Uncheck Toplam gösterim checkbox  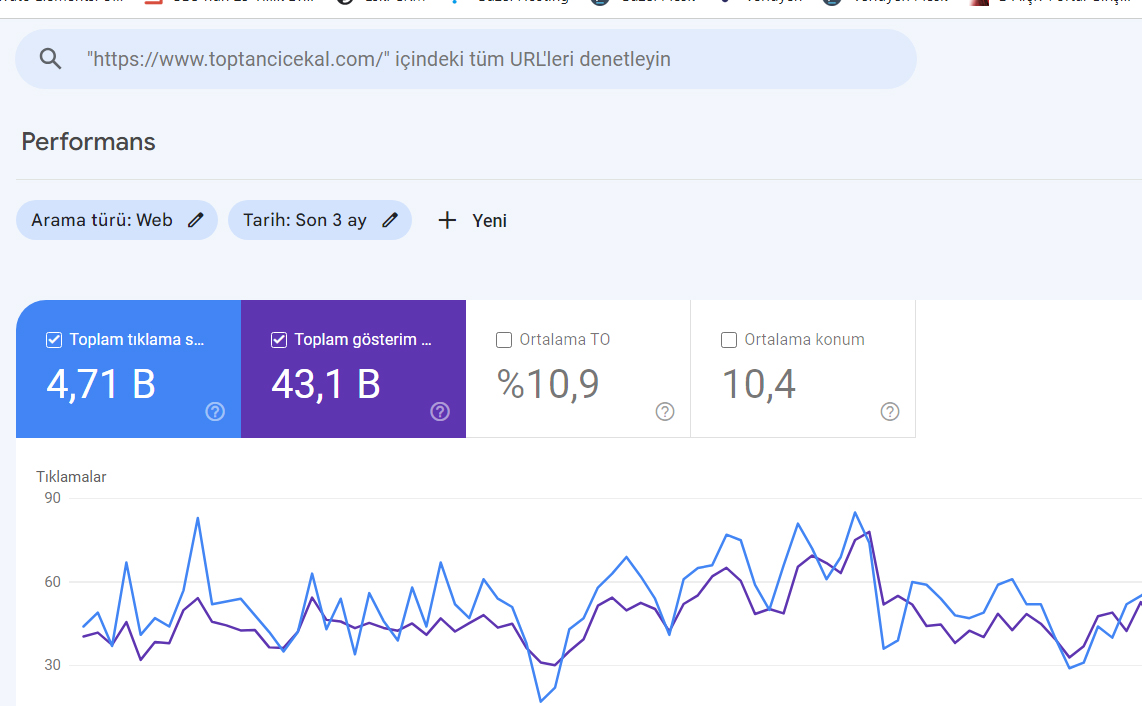pyautogui.click(x=279, y=340)
